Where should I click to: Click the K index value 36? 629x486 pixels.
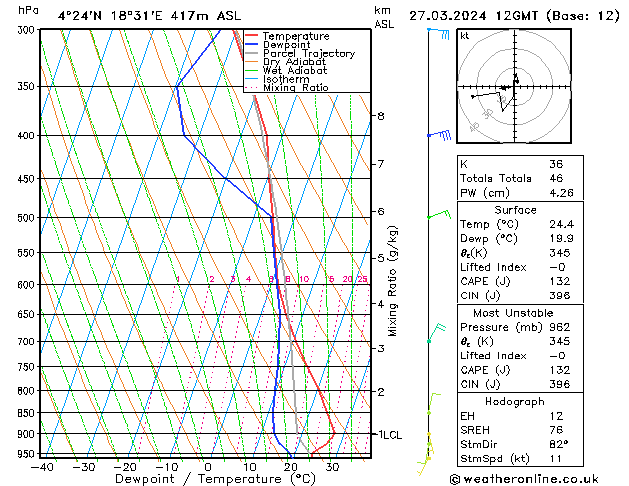[556, 164]
